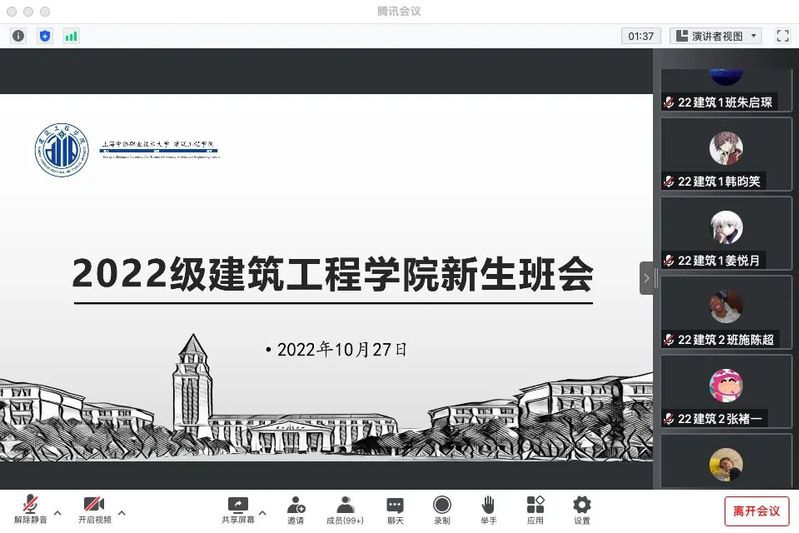Collapse the participant sidebar arrow
The height and width of the screenshot is (533, 799).
point(646,278)
